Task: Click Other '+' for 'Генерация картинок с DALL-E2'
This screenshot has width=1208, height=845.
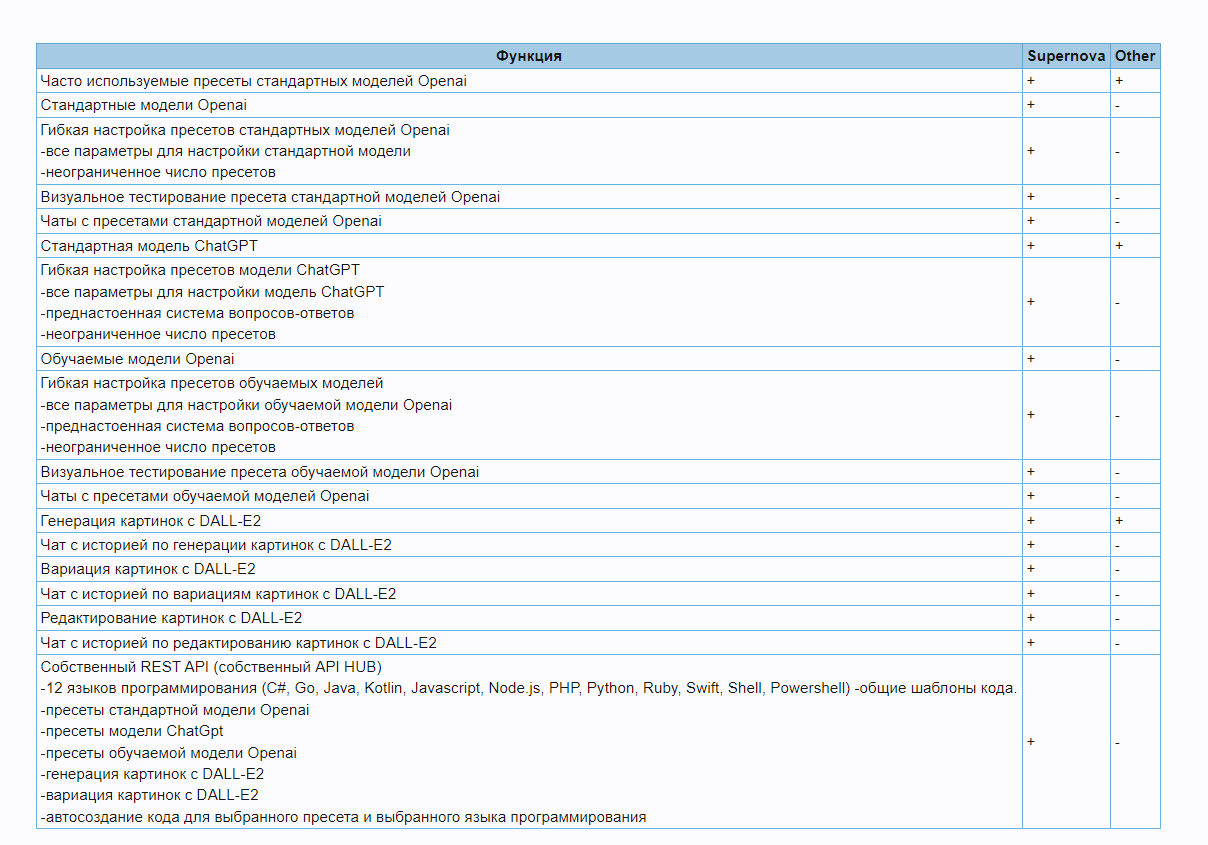Action: (1119, 521)
